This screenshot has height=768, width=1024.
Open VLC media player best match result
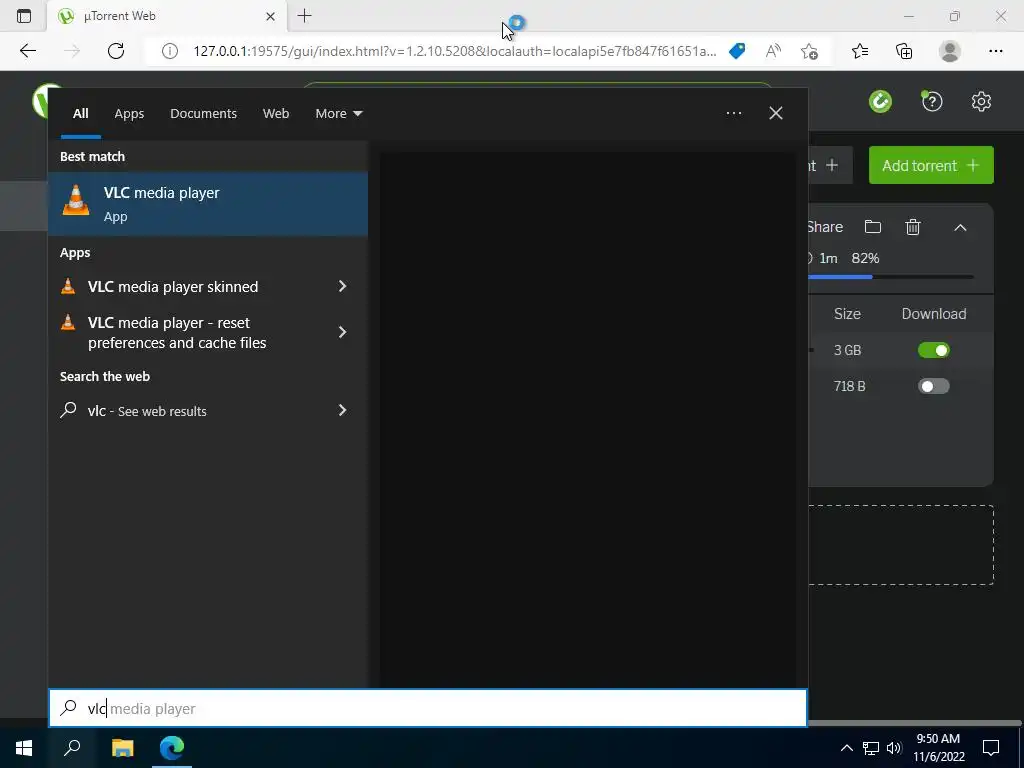tap(208, 204)
